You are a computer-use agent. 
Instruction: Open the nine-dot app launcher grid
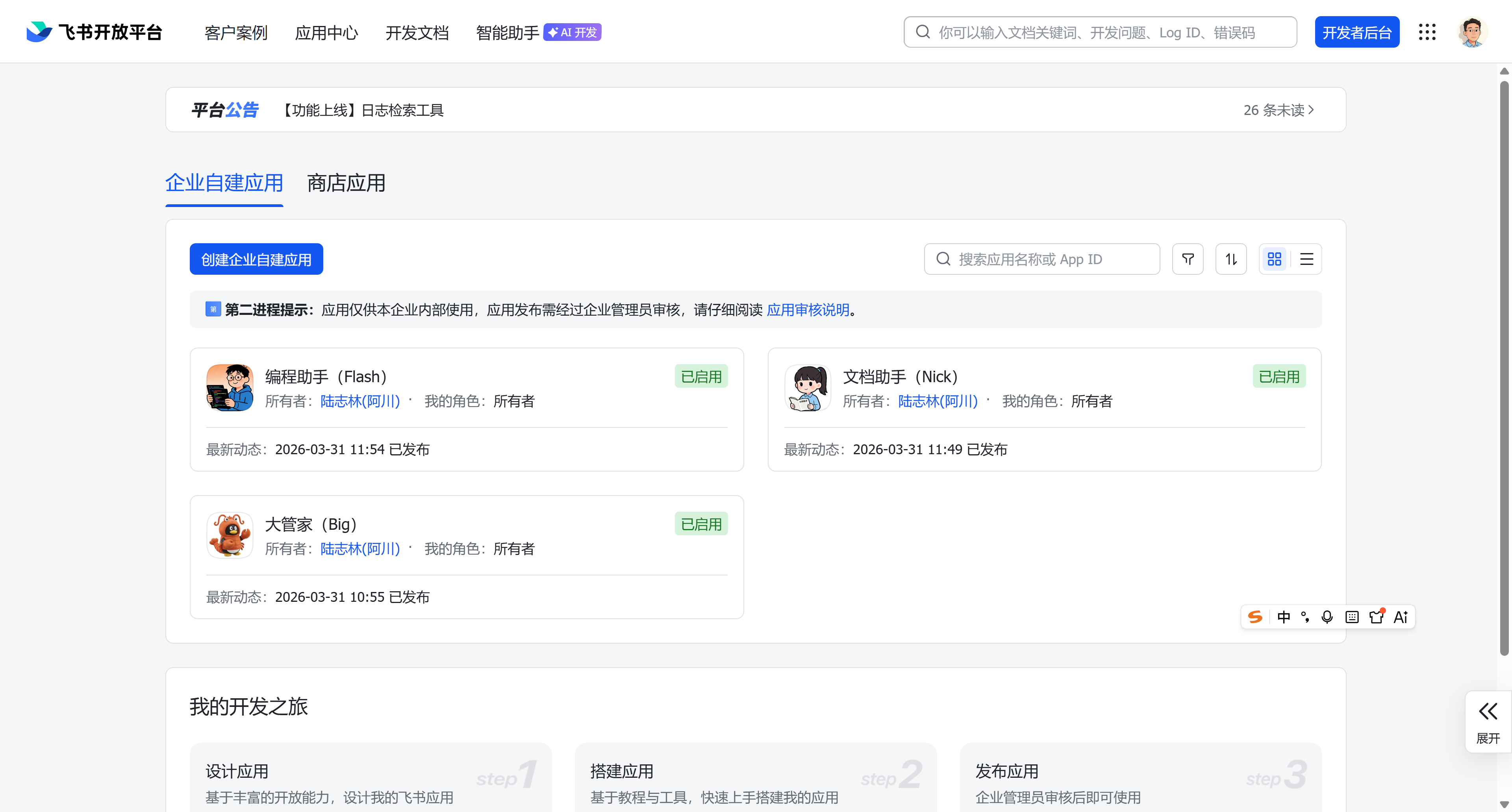point(1427,31)
